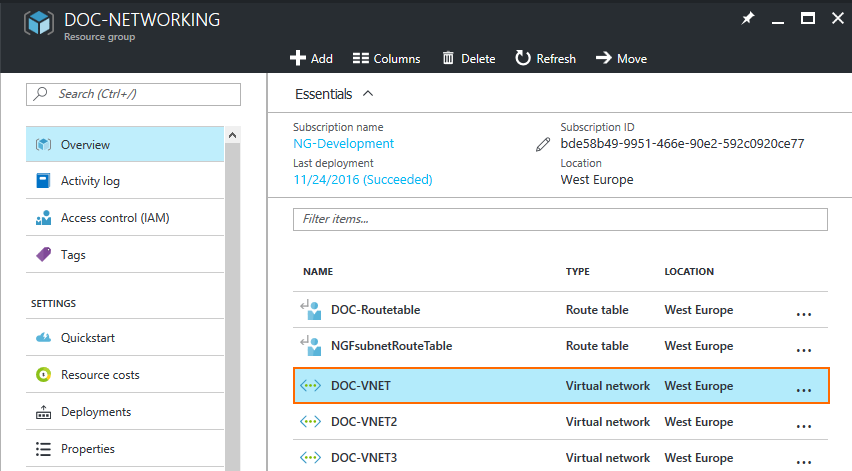852x471 pixels.
Task: Minimize the blade window
Action: (778, 22)
